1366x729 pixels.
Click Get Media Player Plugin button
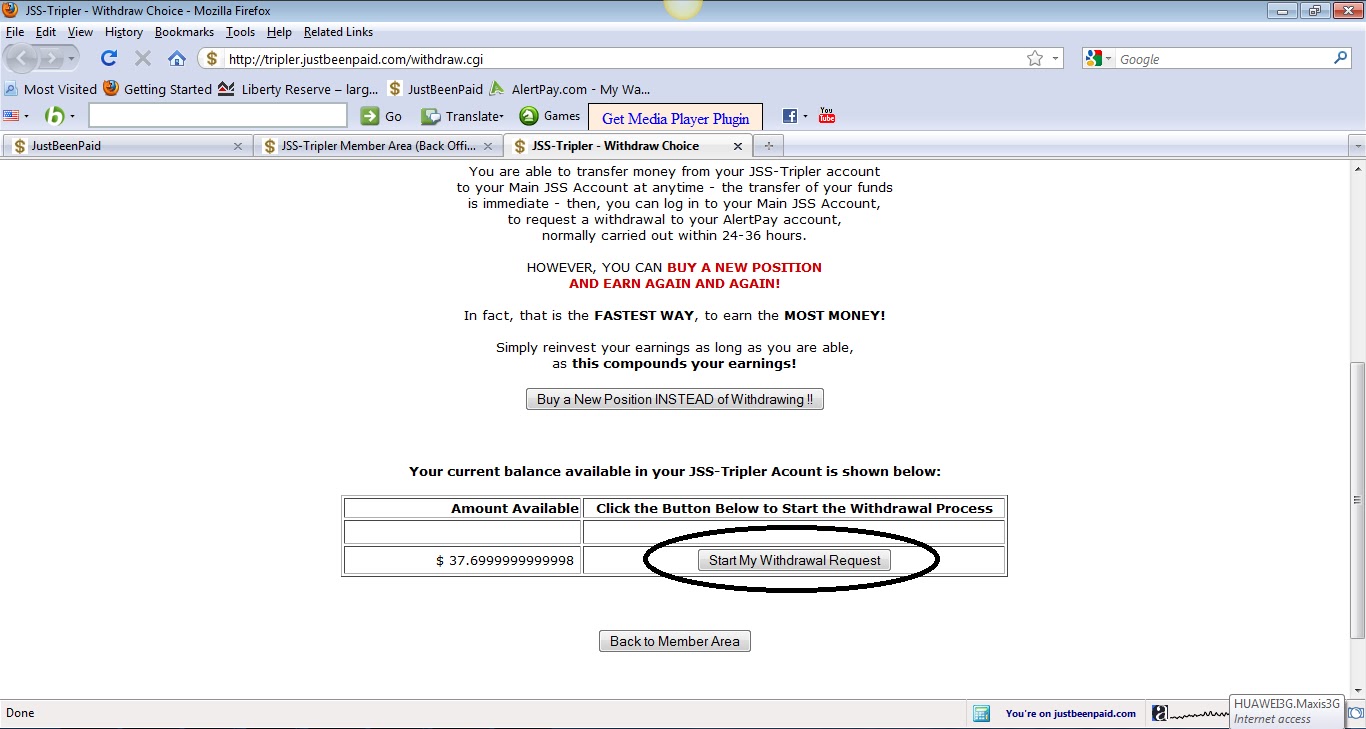click(675, 118)
